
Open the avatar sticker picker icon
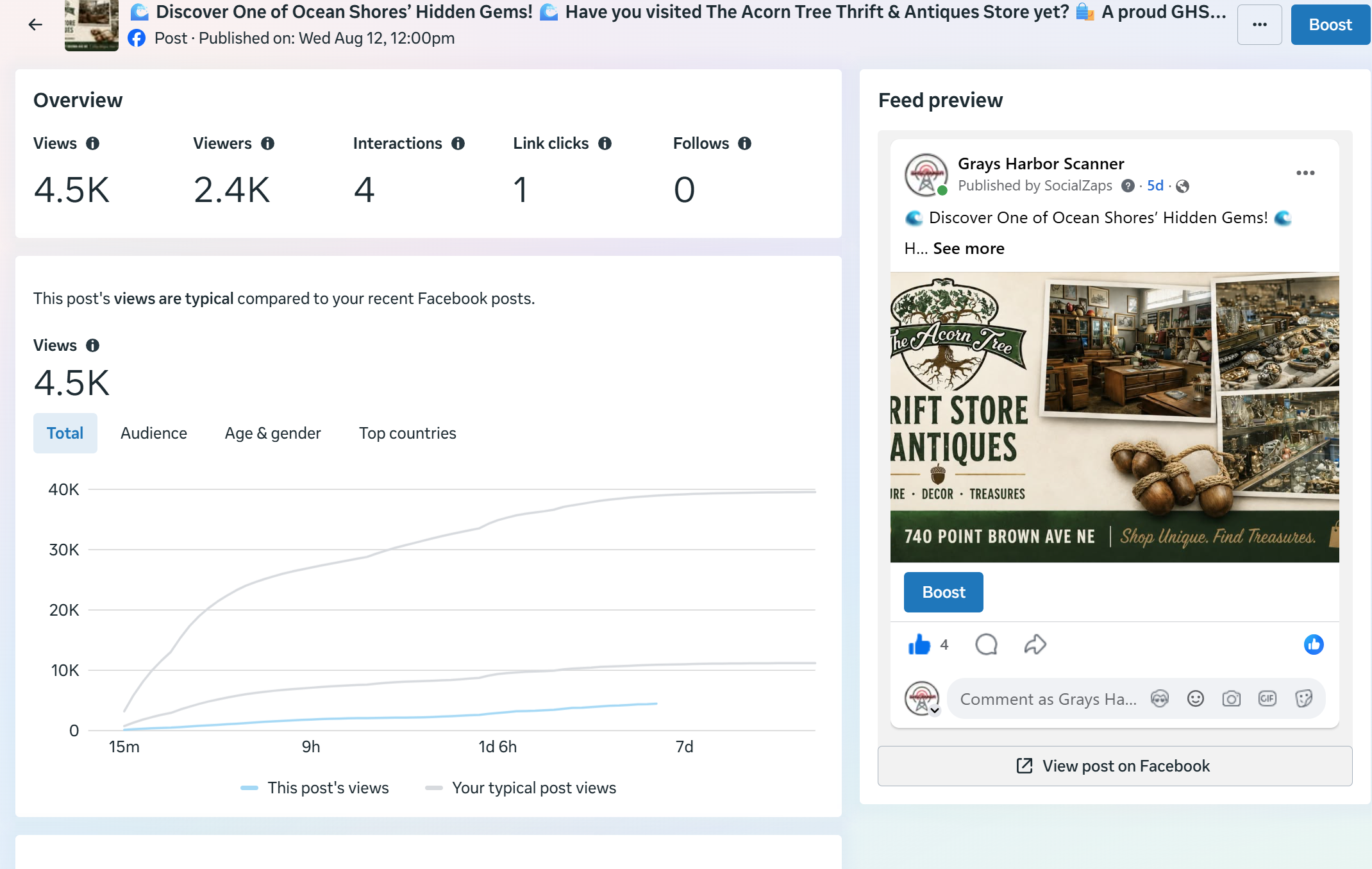(x=1160, y=699)
